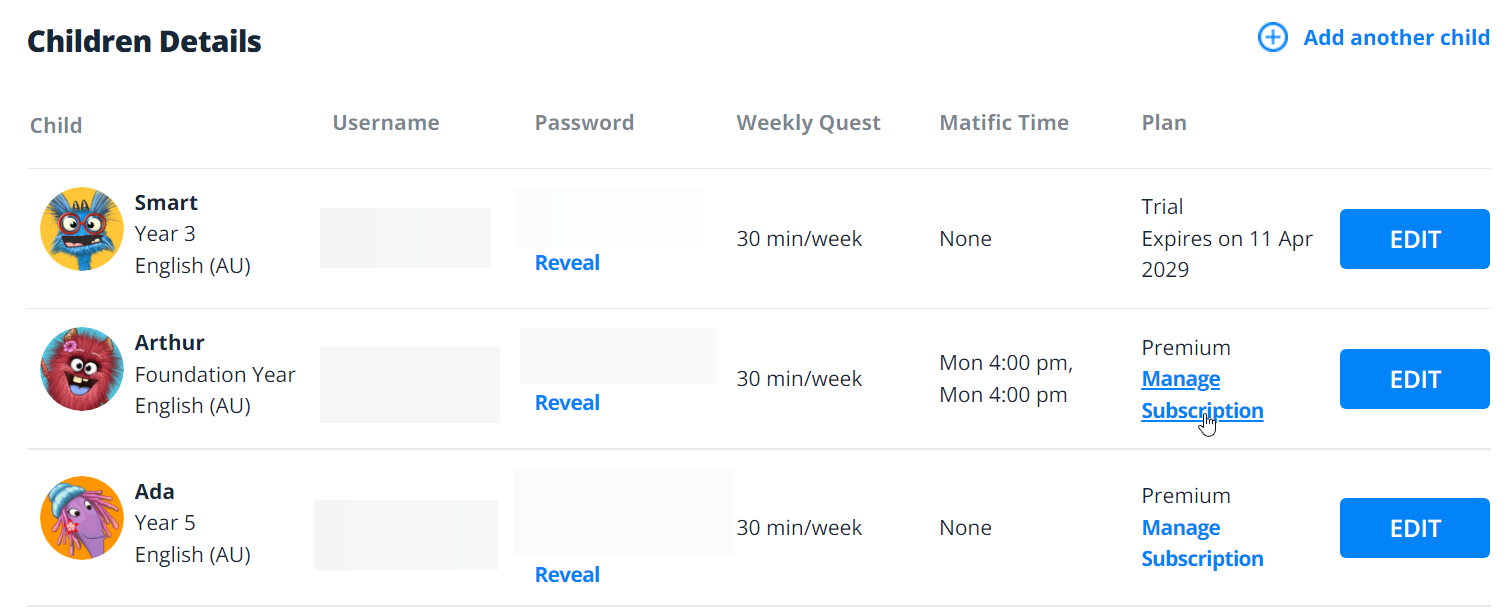Edit Arthur's child details

[x=1414, y=379]
